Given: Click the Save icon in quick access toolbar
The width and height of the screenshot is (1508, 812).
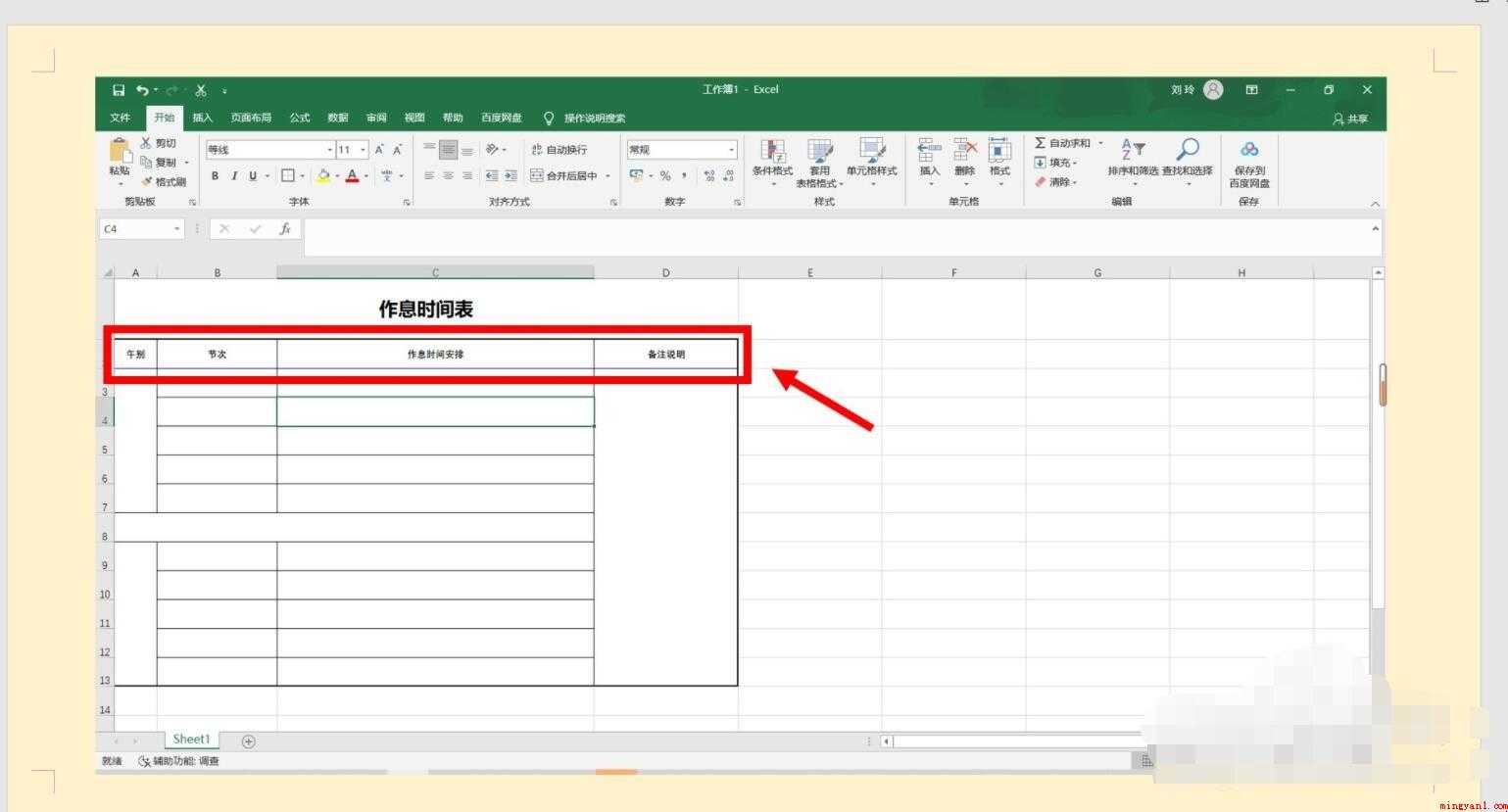Looking at the screenshot, I should pos(119,90).
